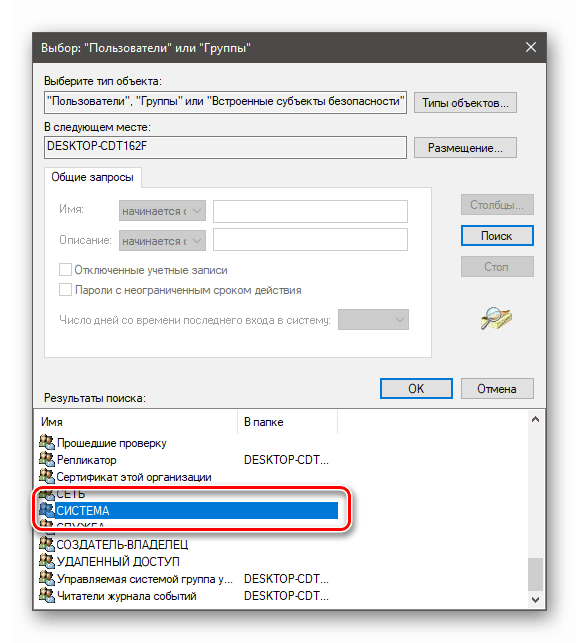
Task: Open the Описание condition dropdown
Action: click(x=162, y=241)
